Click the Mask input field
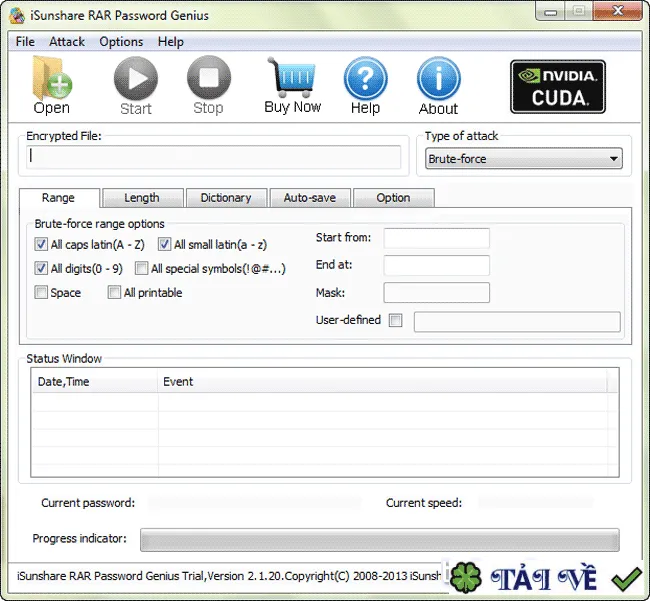Viewport: 650px width, 601px height. tap(437, 293)
